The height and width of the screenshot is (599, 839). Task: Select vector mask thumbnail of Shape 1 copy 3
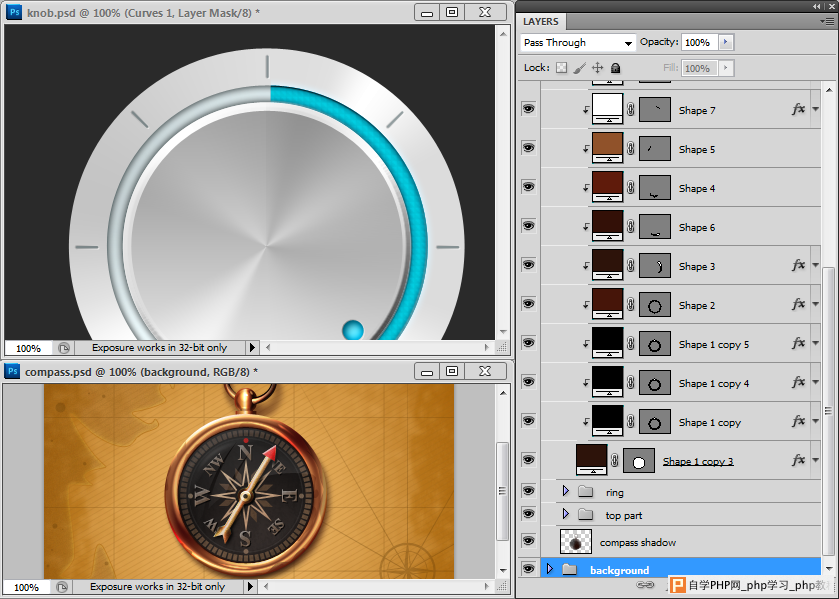[639, 461]
